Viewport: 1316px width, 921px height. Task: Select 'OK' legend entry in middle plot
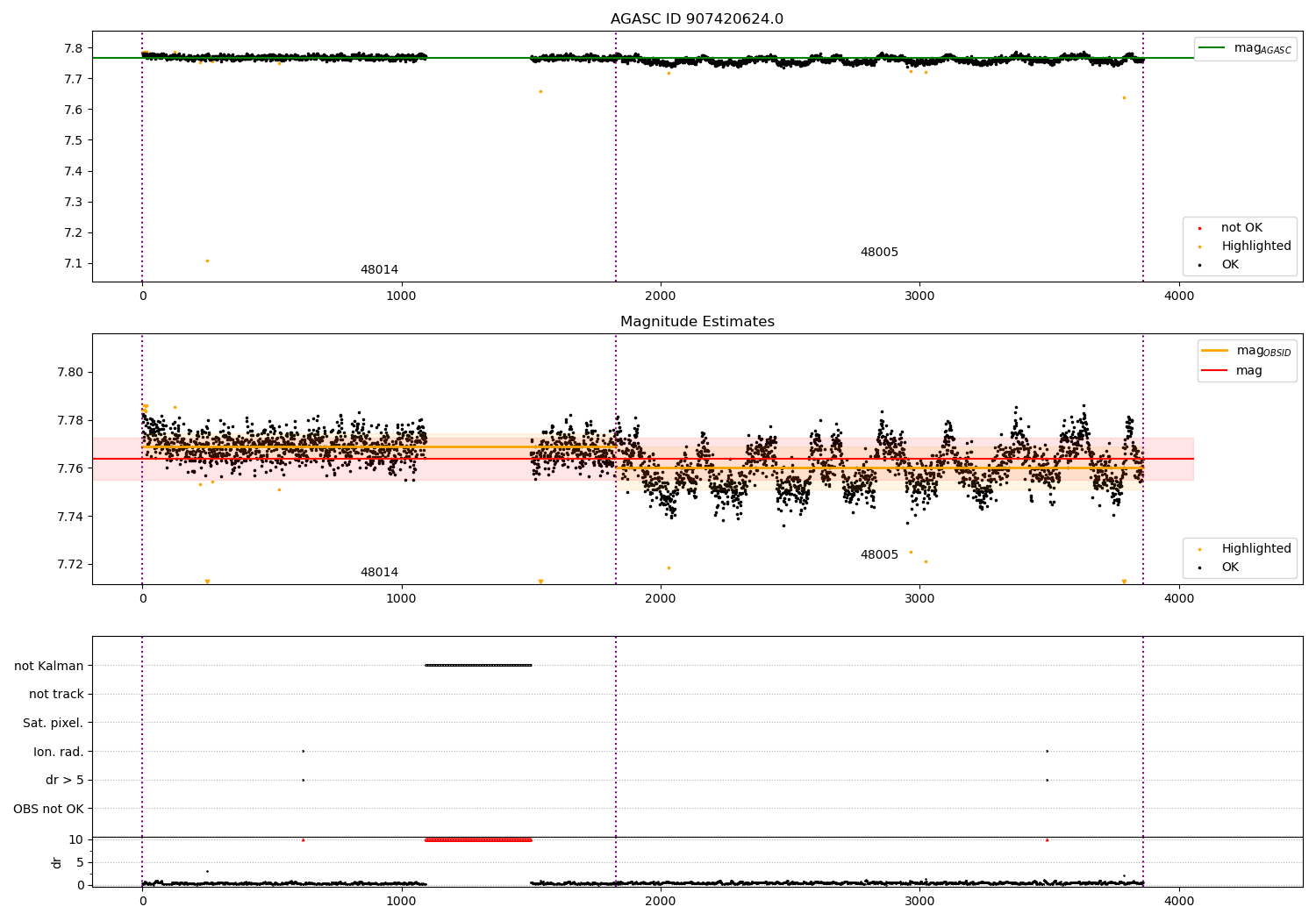pyautogui.click(x=1230, y=568)
